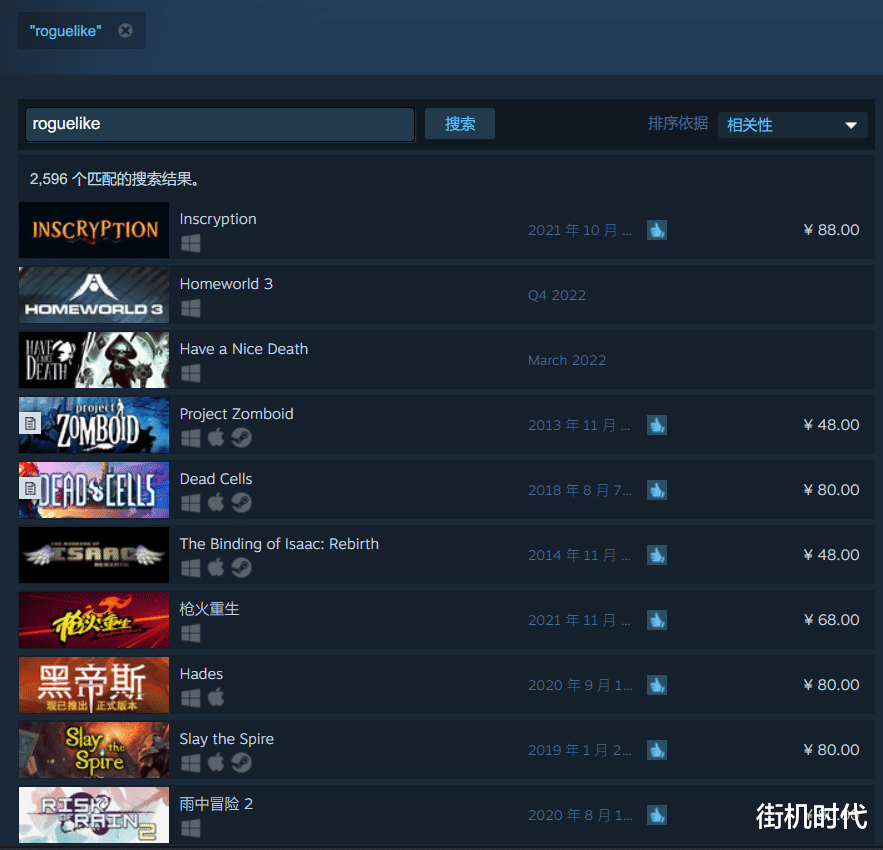The height and width of the screenshot is (850, 883).
Task: Click the thumbs-up review icon for Project Zomboid
Action: tap(657, 425)
